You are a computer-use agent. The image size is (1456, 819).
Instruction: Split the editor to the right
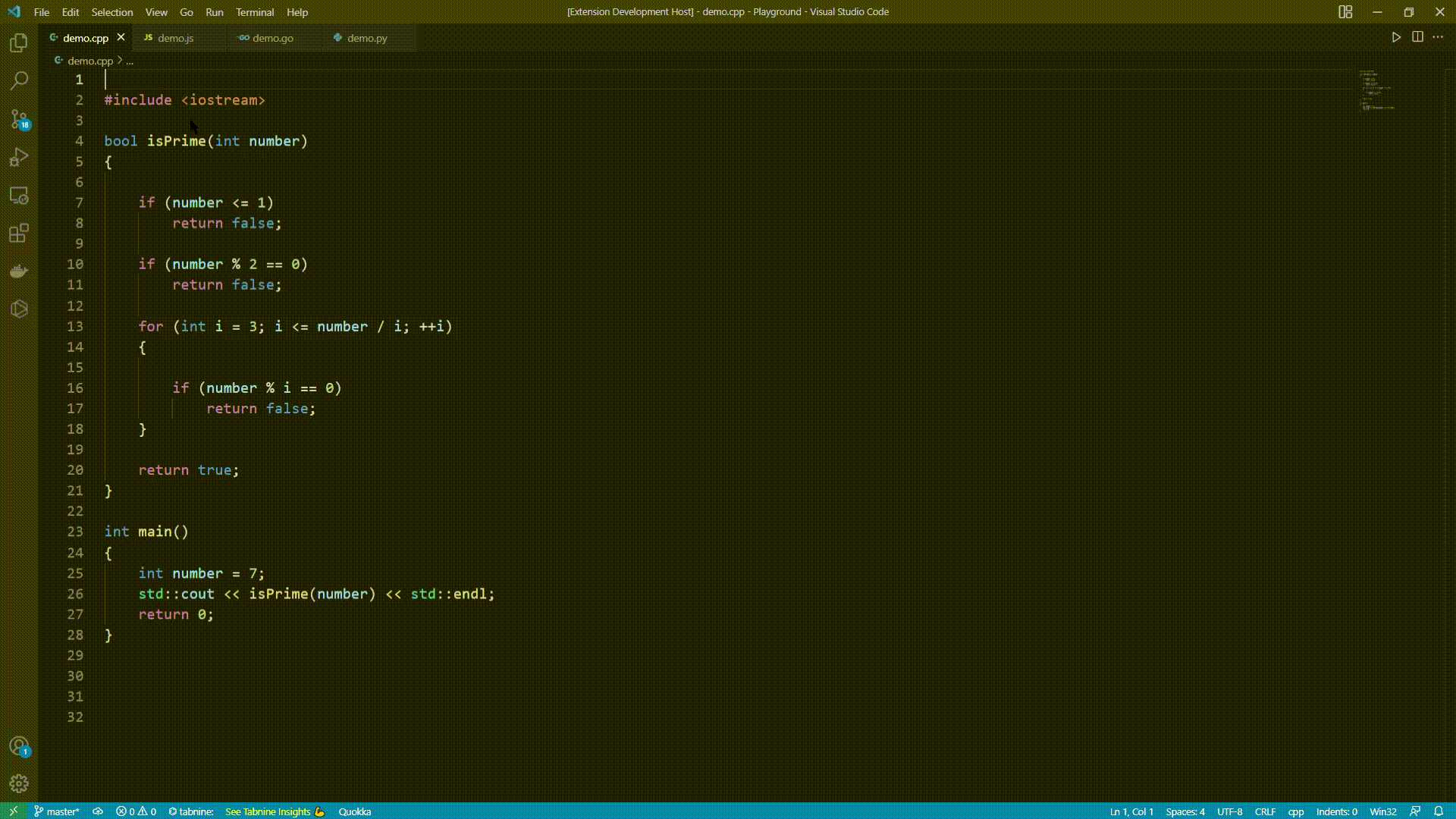(x=1417, y=37)
